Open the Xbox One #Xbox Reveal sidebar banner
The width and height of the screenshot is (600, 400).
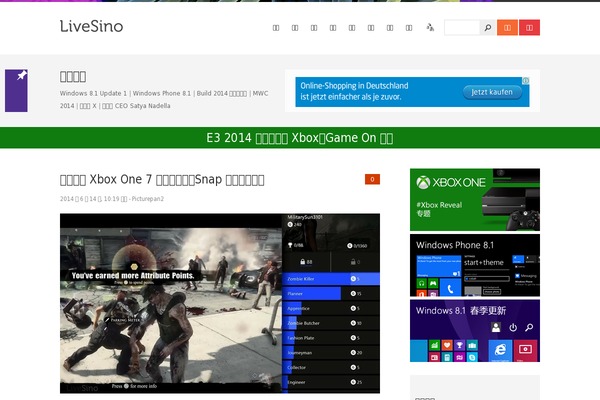coord(475,199)
